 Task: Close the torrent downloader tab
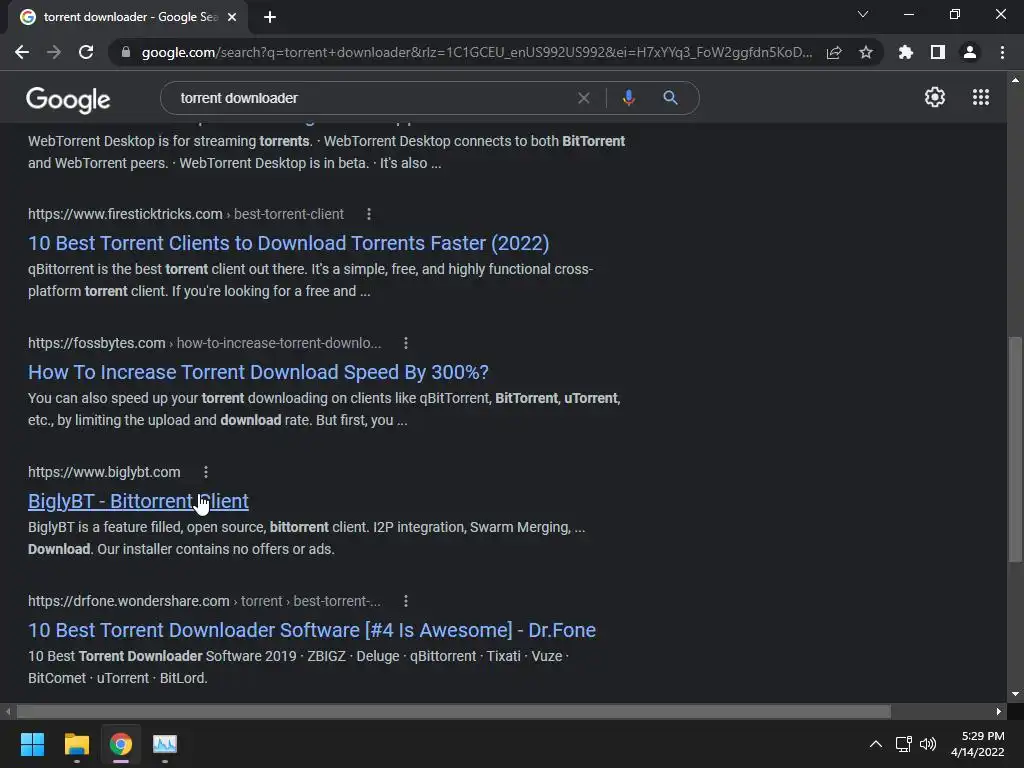(x=232, y=17)
